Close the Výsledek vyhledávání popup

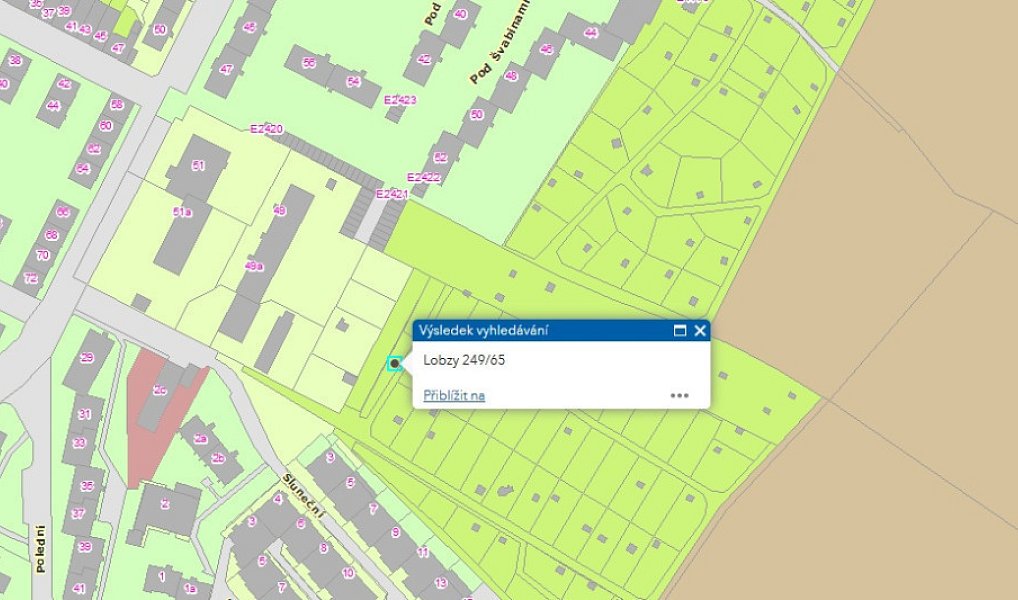pyautogui.click(x=699, y=331)
